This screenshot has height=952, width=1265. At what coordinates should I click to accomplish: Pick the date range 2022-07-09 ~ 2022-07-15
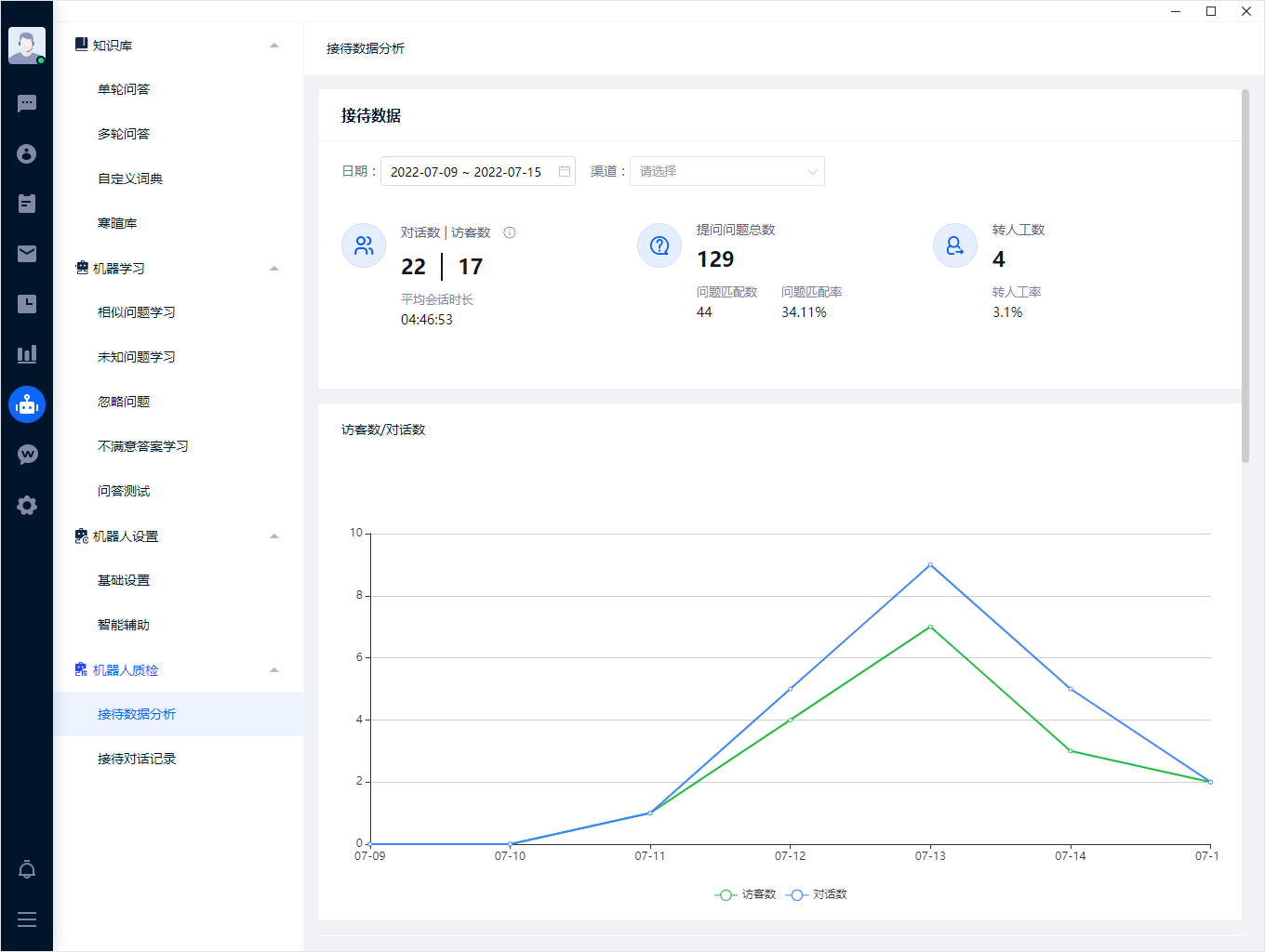coord(478,171)
